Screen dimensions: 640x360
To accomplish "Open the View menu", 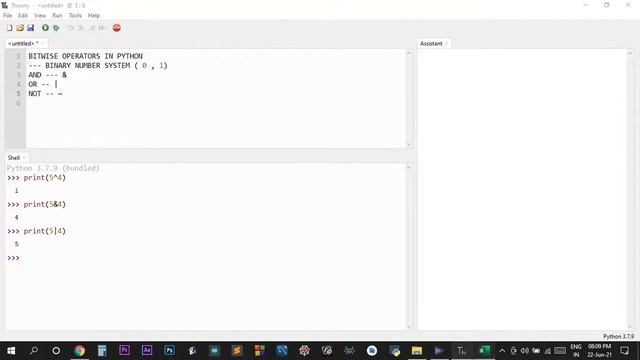I will click(40, 16).
